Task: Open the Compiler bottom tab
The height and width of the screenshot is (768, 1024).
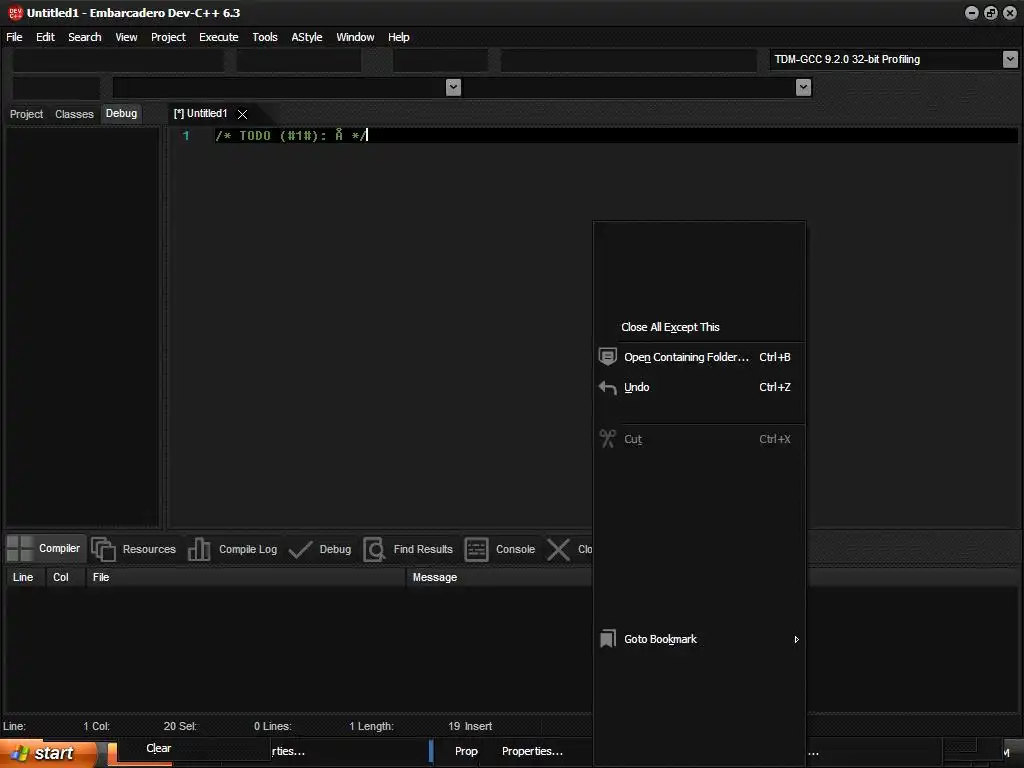Action: [46, 549]
